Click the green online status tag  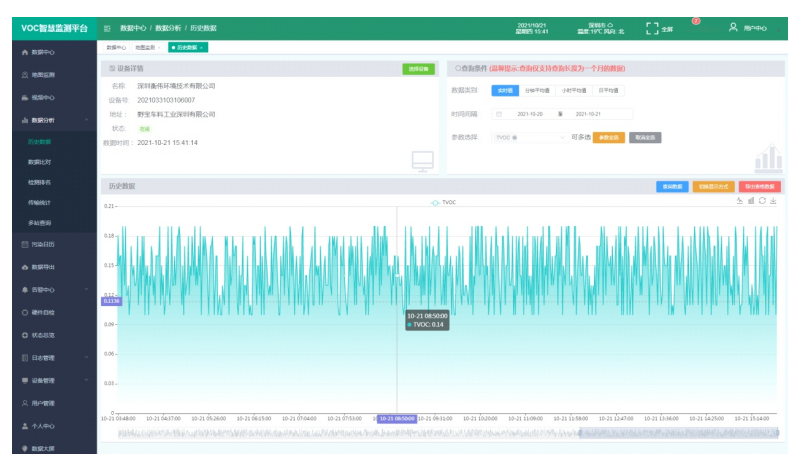pyautogui.click(x=144, y=129)
